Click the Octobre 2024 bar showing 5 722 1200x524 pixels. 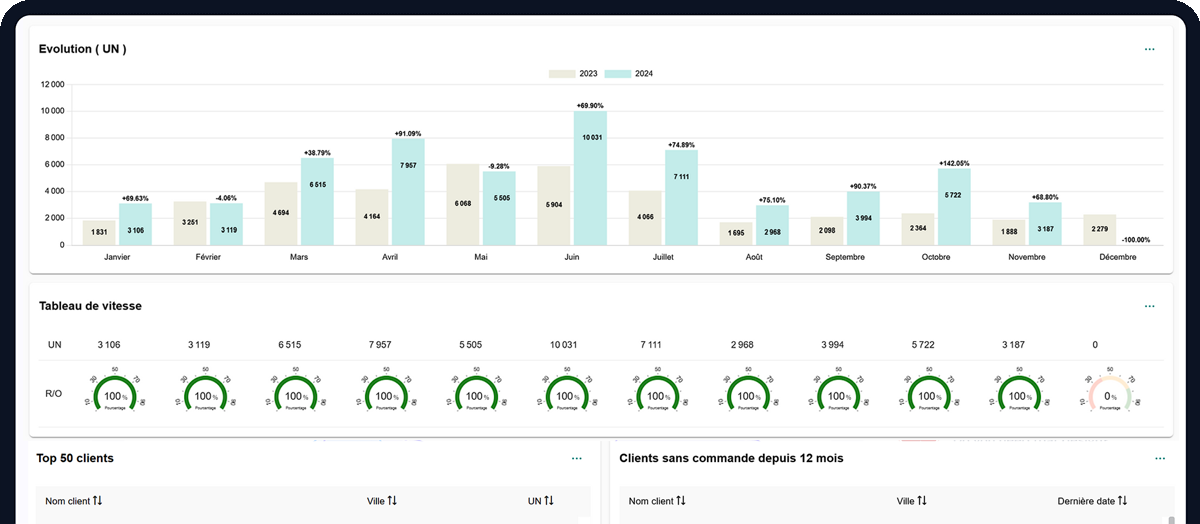click(x=954, y=207)
